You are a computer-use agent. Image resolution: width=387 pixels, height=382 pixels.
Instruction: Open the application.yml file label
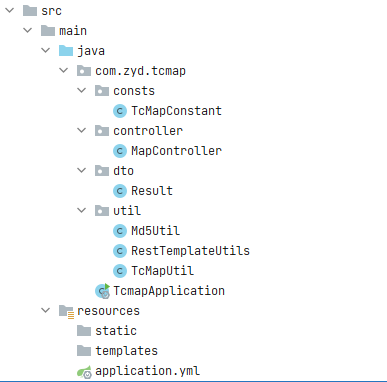point(148,371)
